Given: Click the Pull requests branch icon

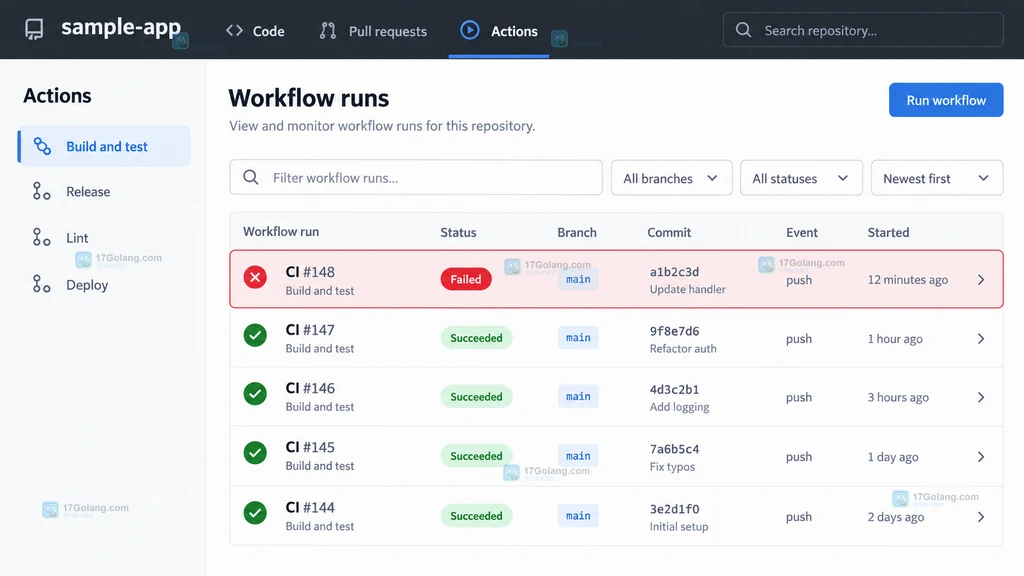Looking at the screenshot, I should (x=328, y=31).
